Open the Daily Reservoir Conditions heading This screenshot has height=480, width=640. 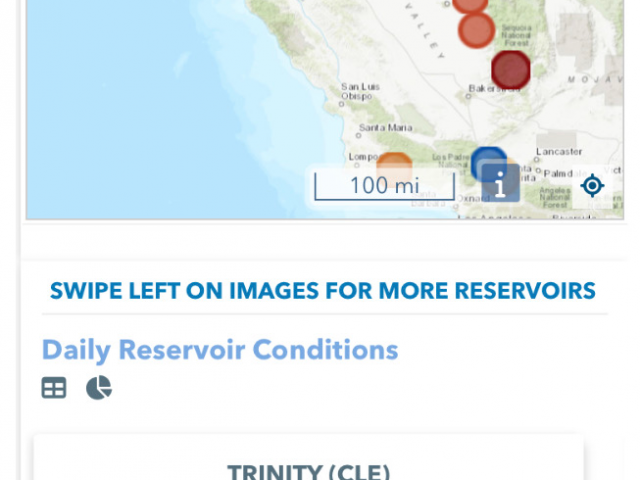click(220, 350)
